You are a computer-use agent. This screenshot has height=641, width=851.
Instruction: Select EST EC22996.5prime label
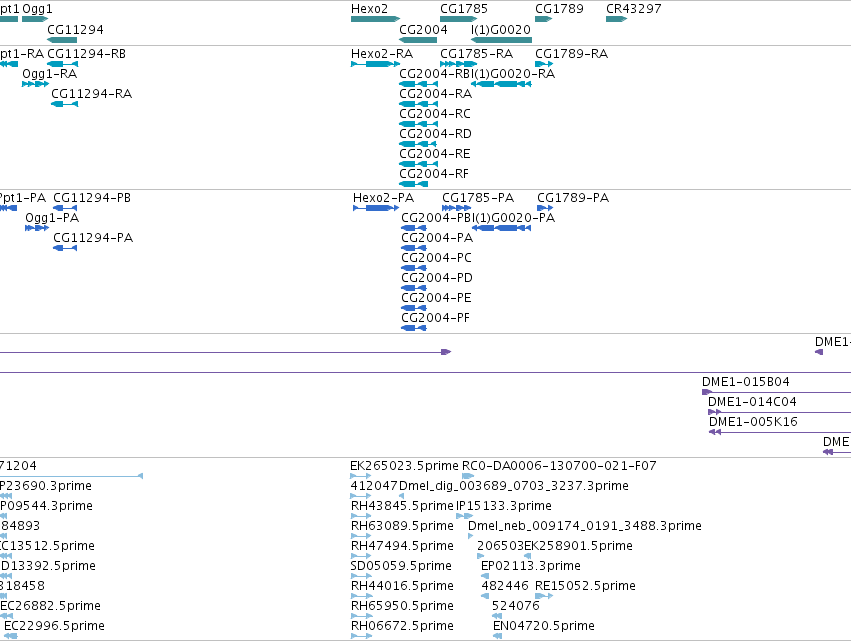click(54, 627)
